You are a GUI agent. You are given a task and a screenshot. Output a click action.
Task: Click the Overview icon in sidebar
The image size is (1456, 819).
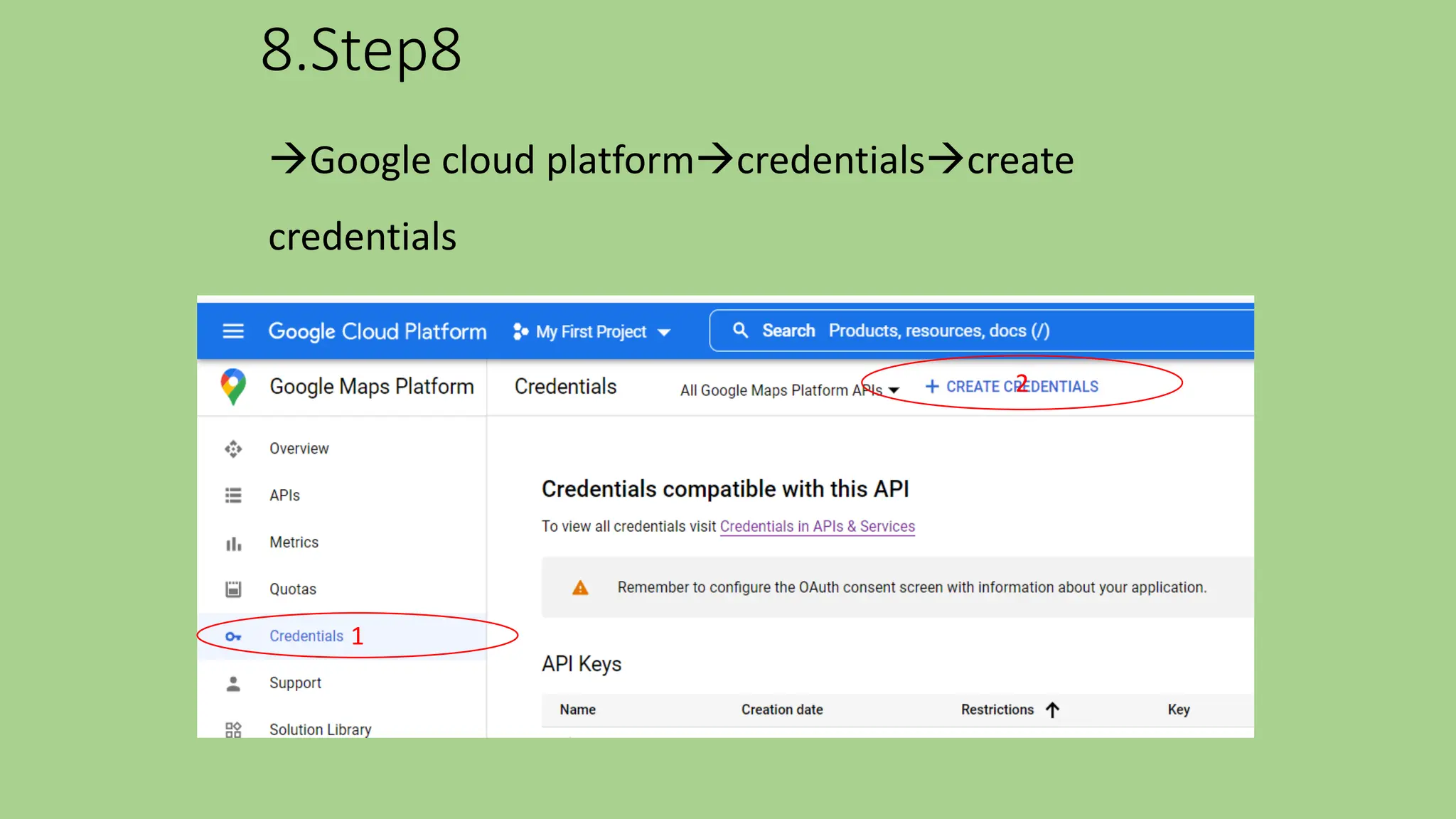coord(233,449)
